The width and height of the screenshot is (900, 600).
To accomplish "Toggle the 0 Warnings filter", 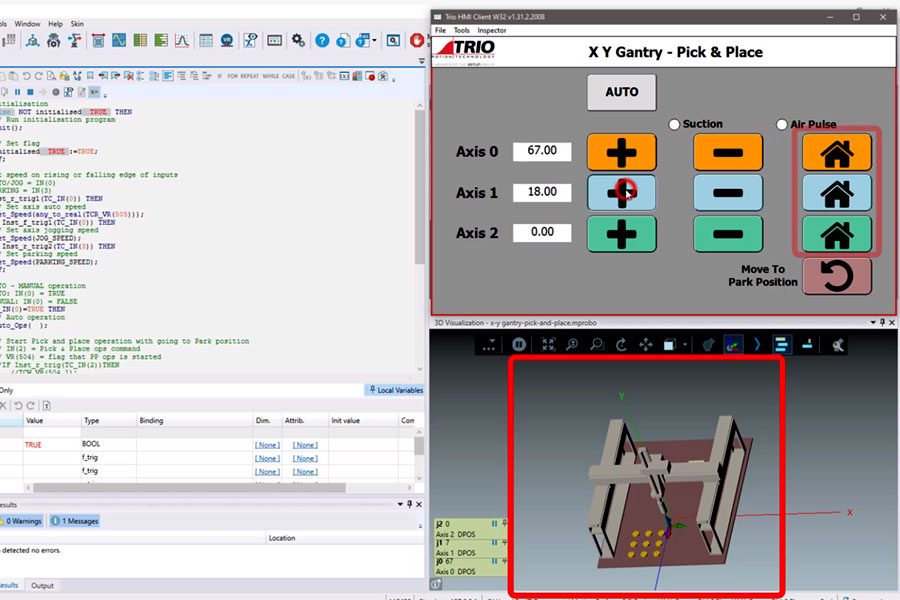I will (x=22, y=521).
